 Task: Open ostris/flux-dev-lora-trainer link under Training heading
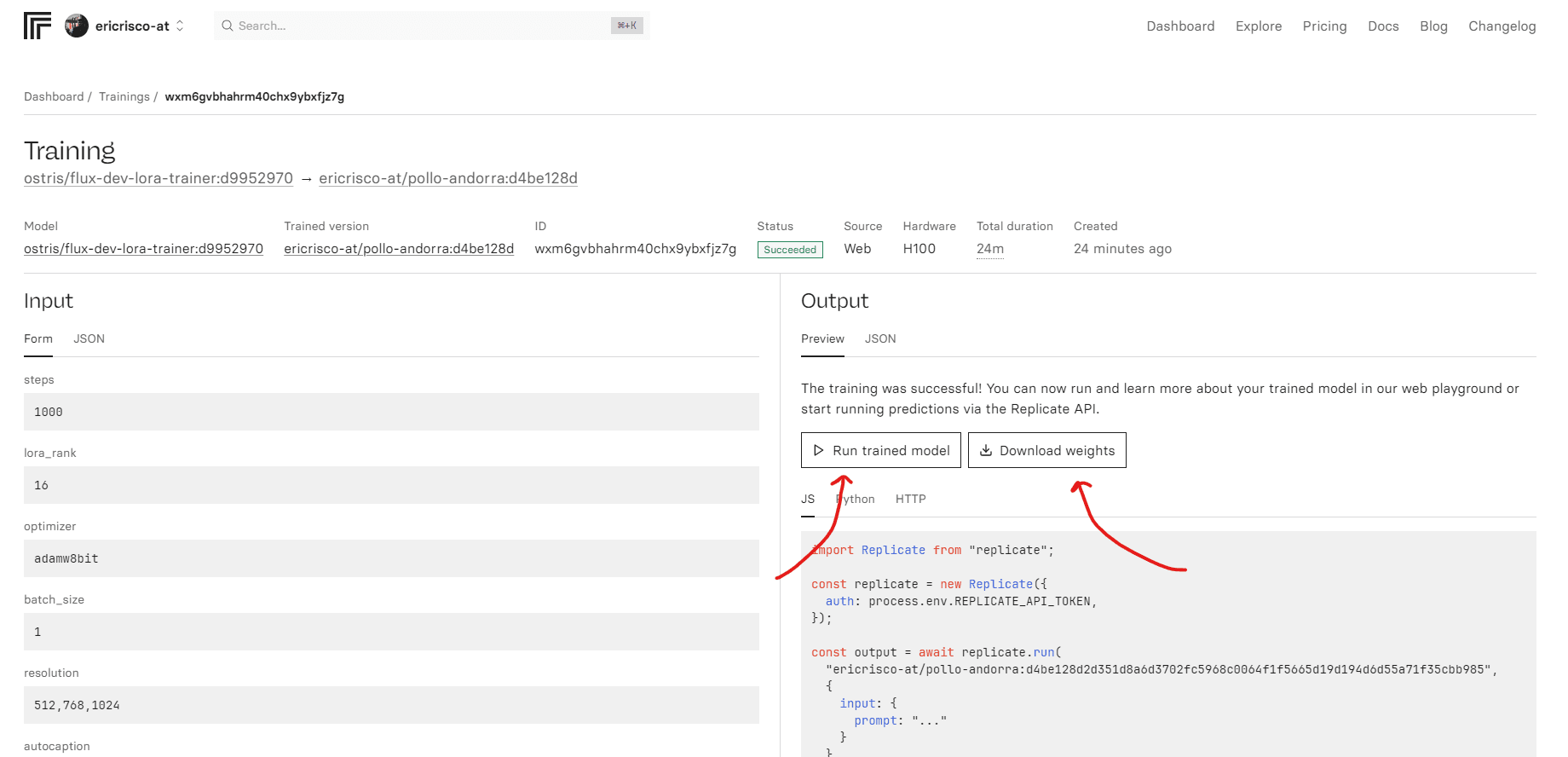(x=159, y=178)
